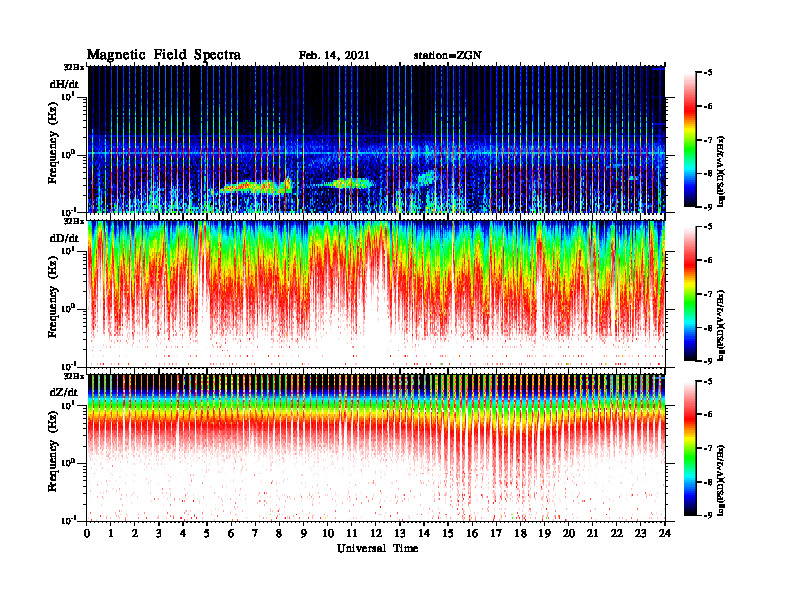The image size is (792, 612).
Task: Click hour tick label "0" on time axis
Action: point(87,534)
